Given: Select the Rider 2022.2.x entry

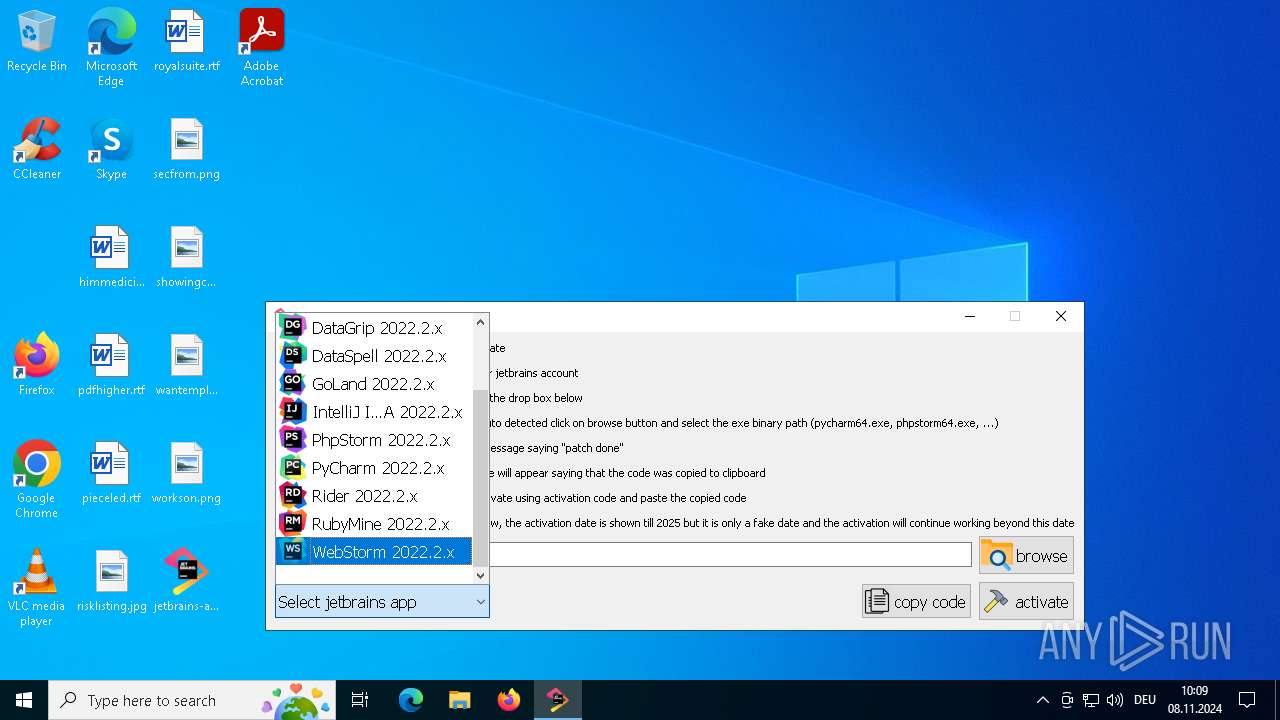Looking at the screenshot, I should (374, 495).
